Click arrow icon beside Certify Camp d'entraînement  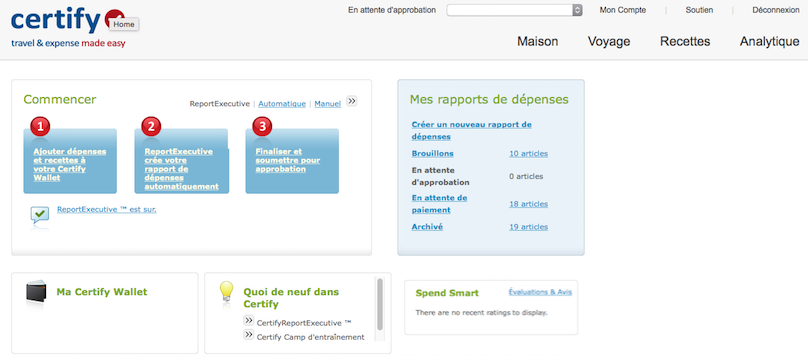(x=248, y=335)
